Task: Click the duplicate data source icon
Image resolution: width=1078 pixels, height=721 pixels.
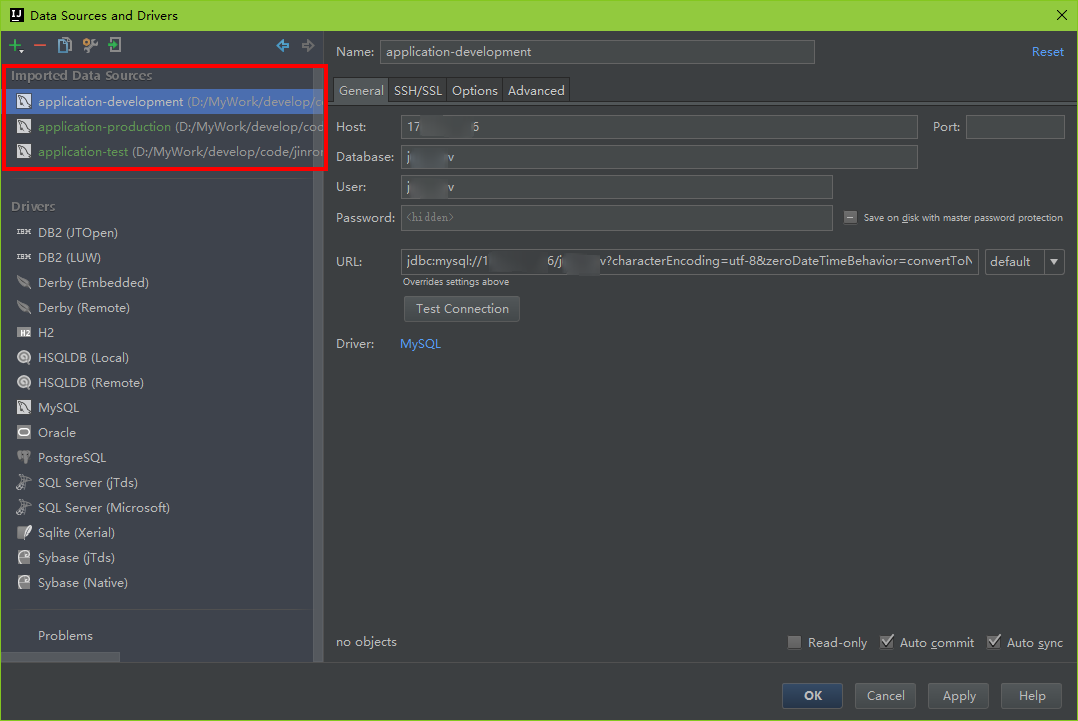Action: (65, 45)
